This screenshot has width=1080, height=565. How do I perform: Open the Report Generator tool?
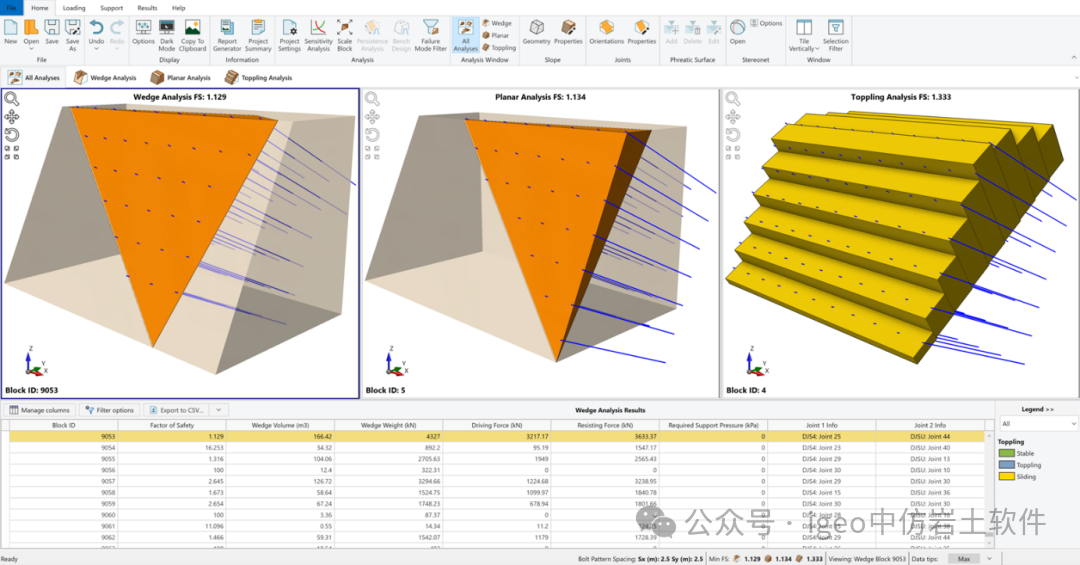click(x=227, y=35)
